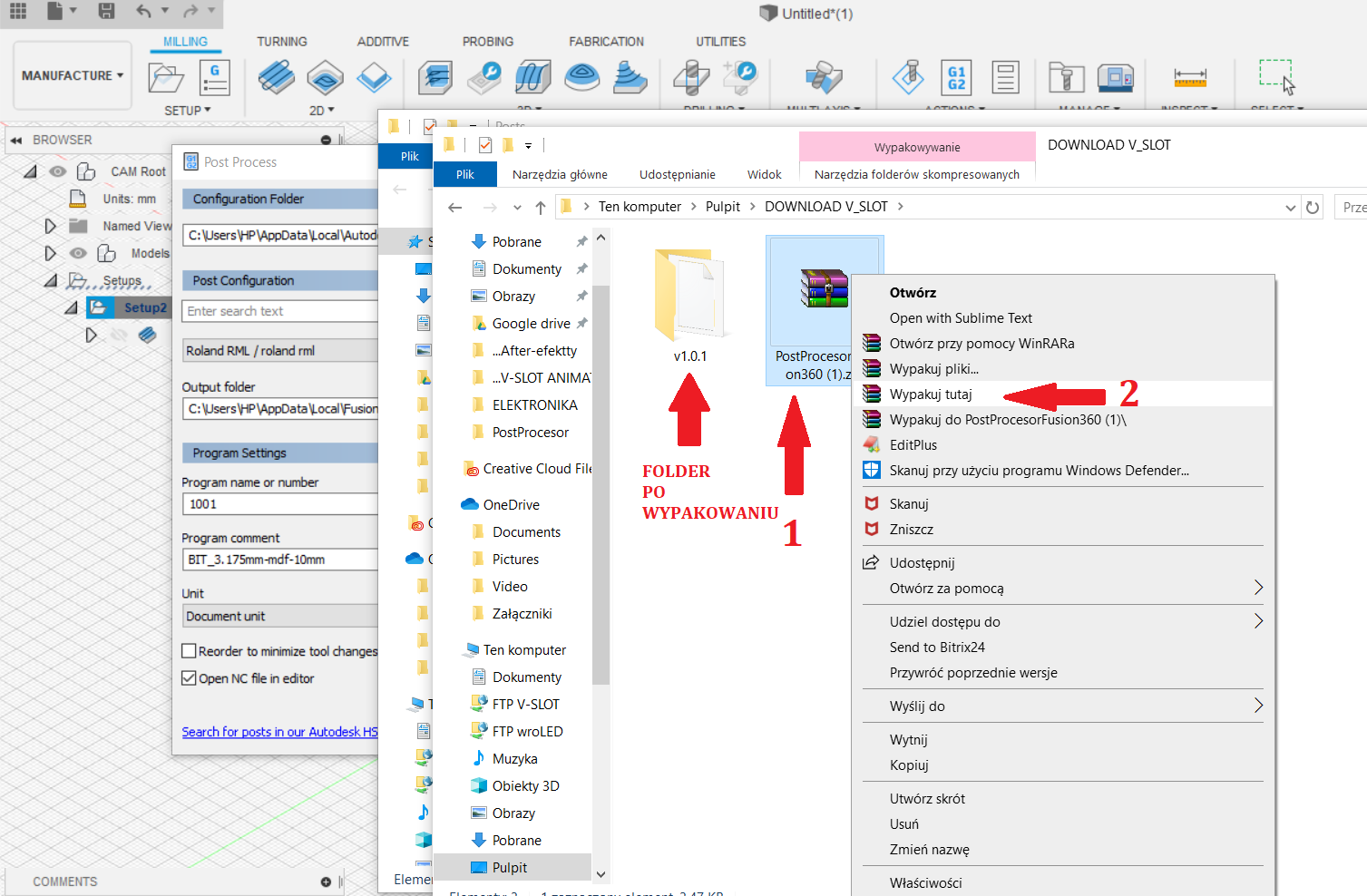Open the UTILITIES tab
This screenshot has height=896, width=1367.
[x=720, y=42]
